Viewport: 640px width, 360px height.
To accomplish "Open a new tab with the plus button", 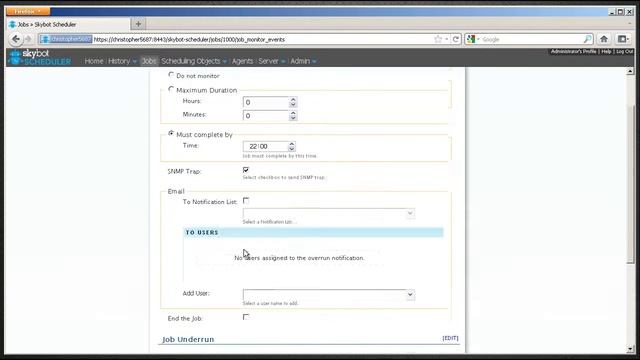I will [x=138, y=24].
